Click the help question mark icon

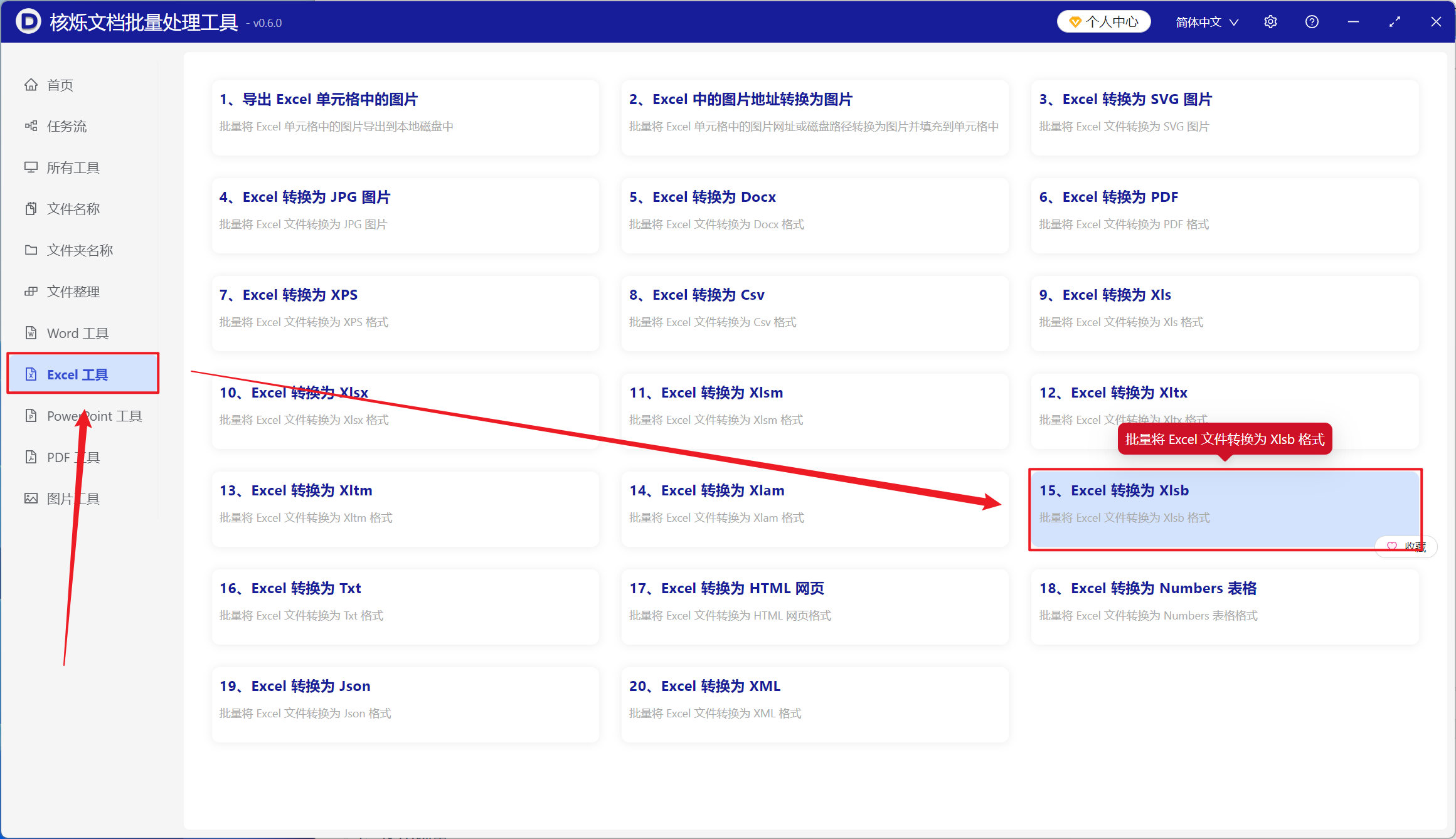(1312, 22)
